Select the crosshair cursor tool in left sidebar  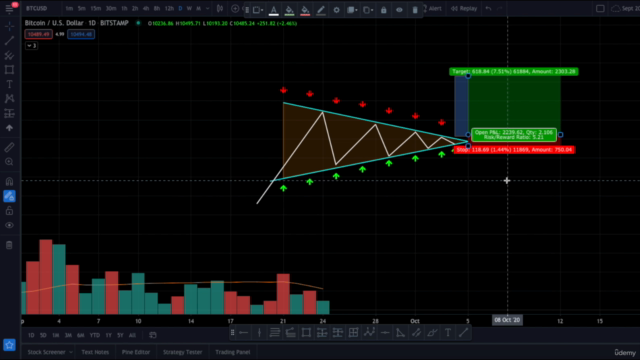click(x=9, y=26)
